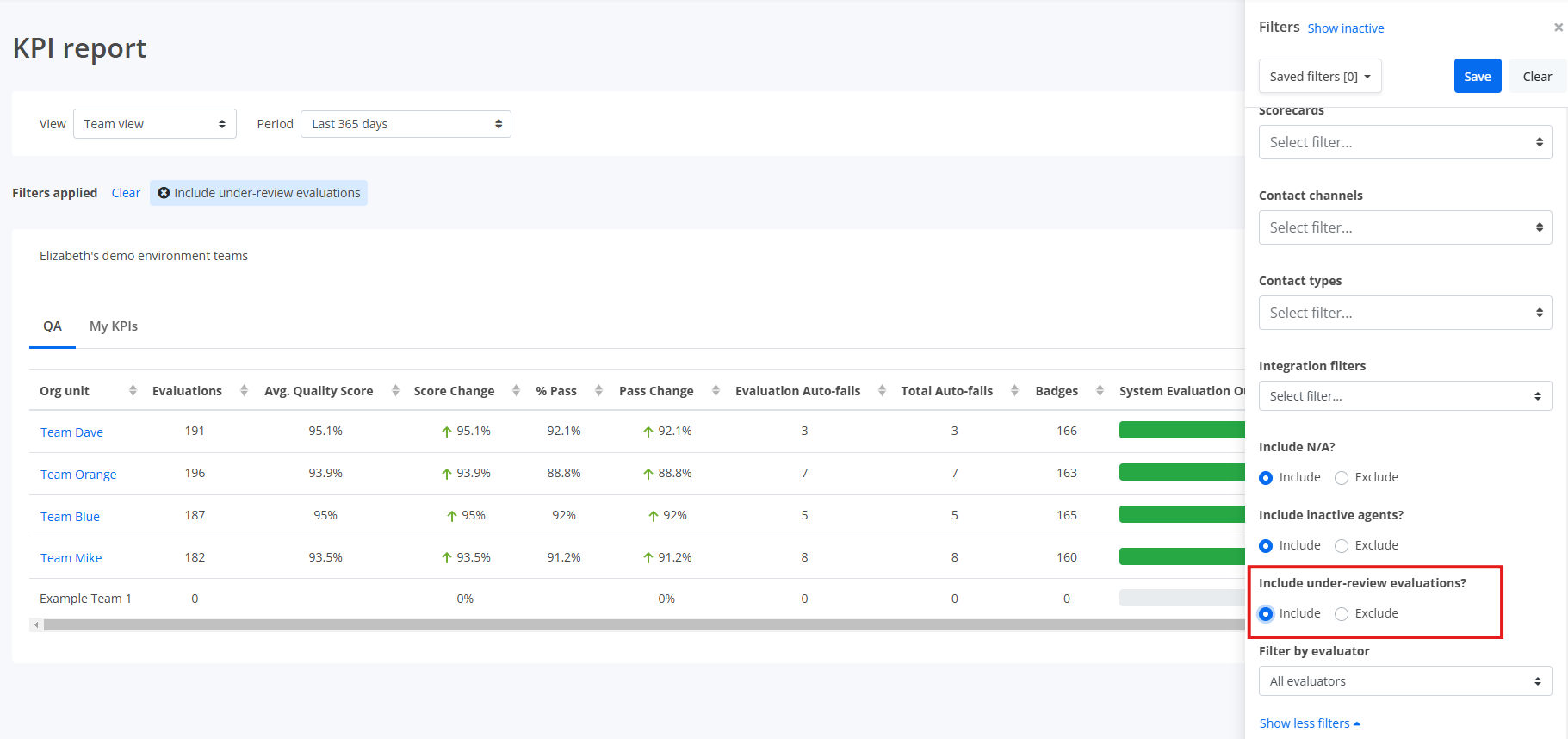Viewport: 1568px width, 739px height.
Task: Open the Team view dropdown
Action: tap(155, 124)
